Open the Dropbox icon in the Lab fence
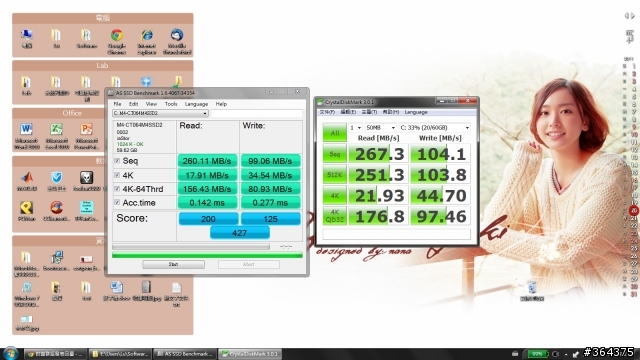 point(146,82)
